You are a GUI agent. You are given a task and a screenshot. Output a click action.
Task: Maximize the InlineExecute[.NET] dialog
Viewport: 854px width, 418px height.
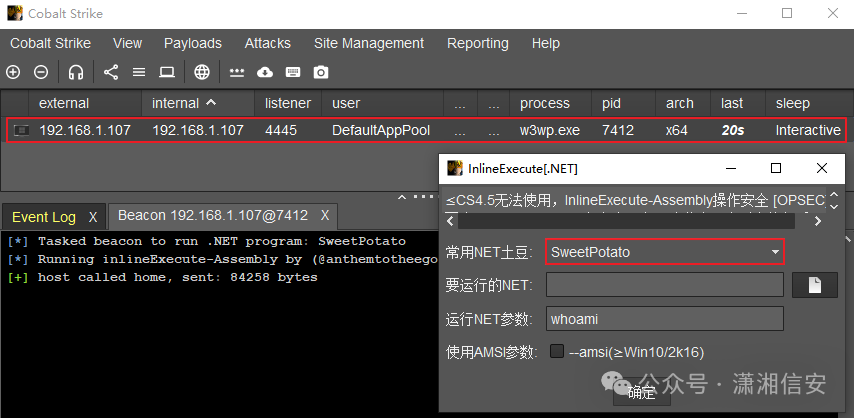(776, 168)
